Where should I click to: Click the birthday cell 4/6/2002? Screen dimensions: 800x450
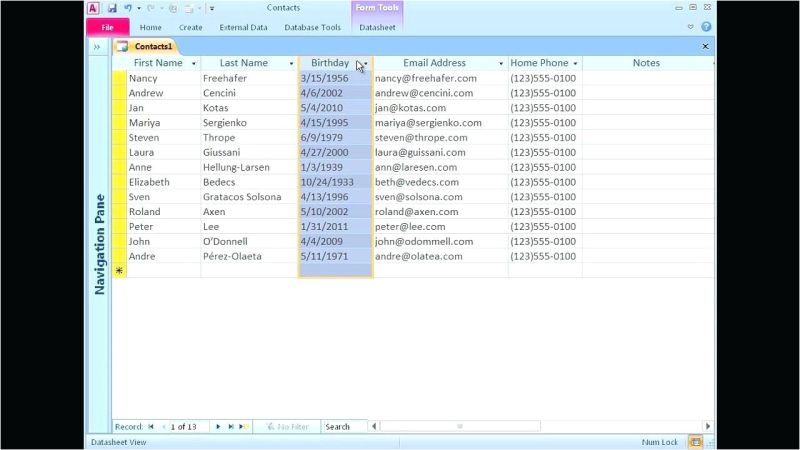click(x=336, y=93)
